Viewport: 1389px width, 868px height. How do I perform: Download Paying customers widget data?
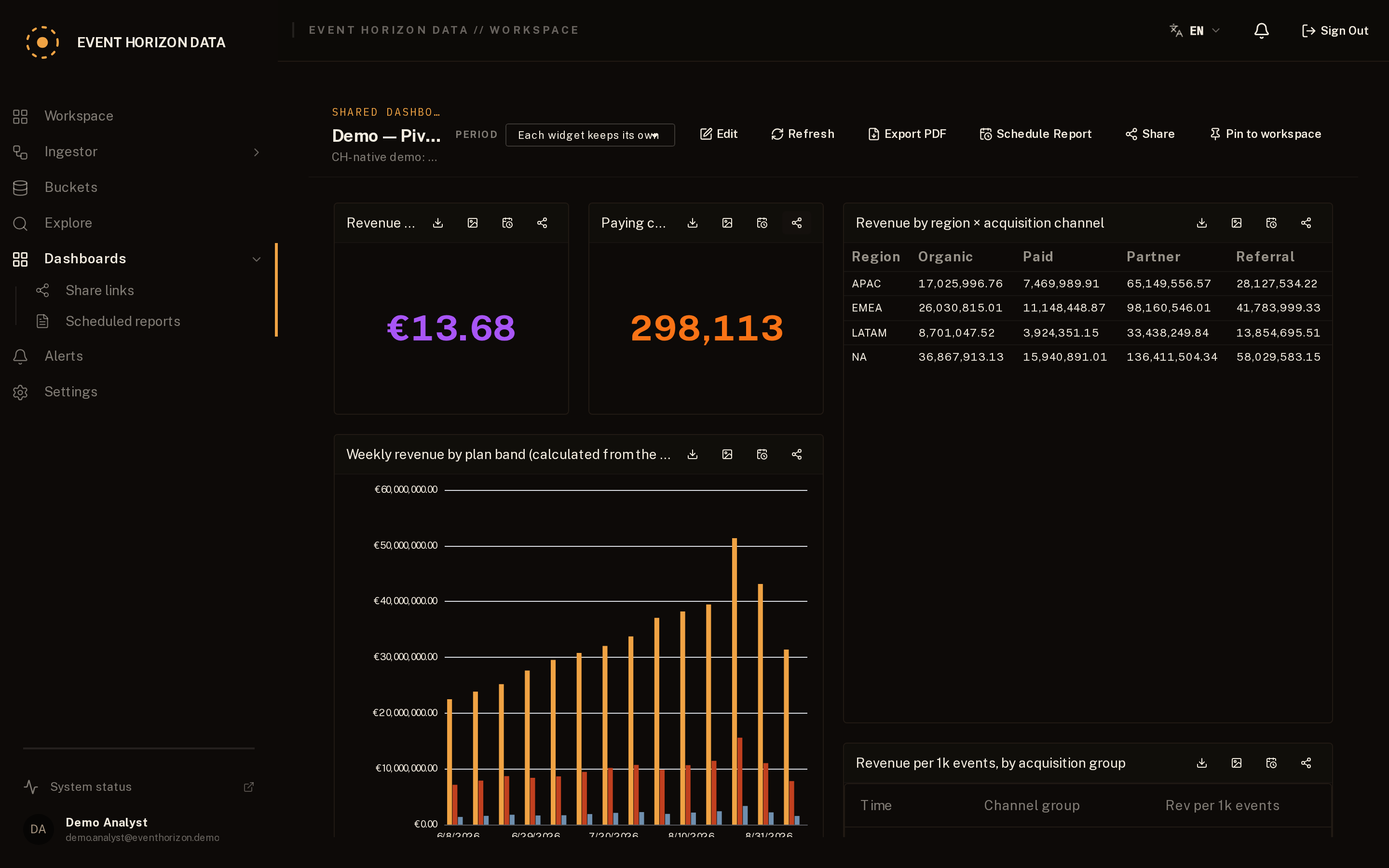[x=693, y=223]
